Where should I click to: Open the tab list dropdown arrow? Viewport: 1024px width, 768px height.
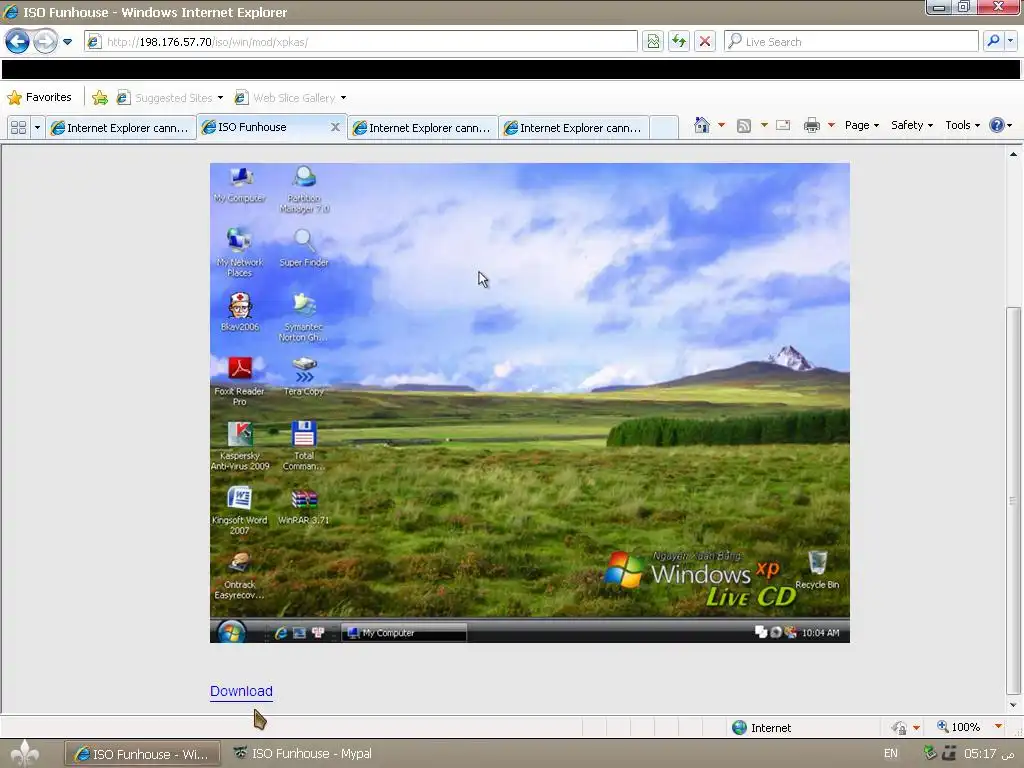(x=37, y=127)
